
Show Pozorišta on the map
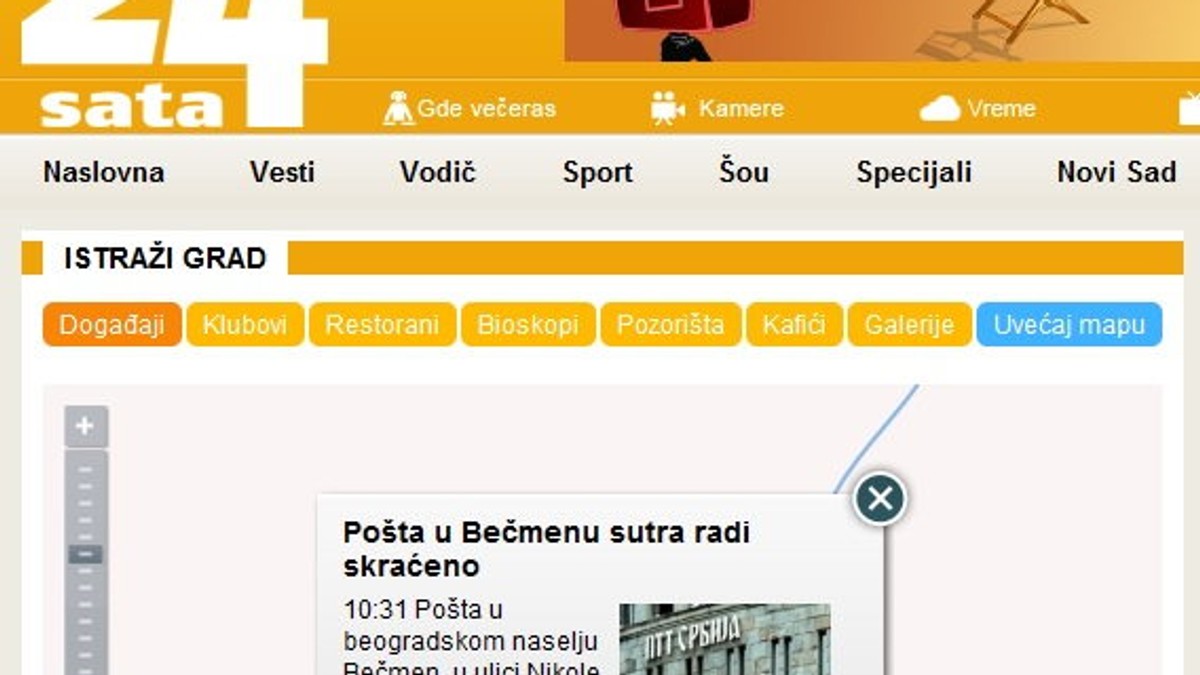(670, 325)
